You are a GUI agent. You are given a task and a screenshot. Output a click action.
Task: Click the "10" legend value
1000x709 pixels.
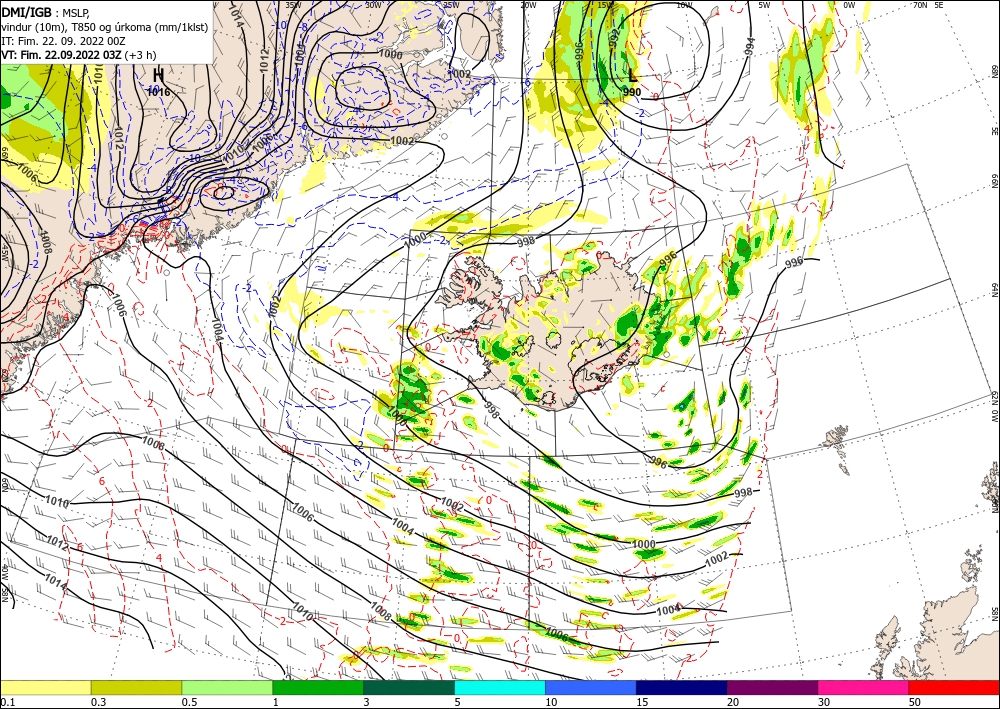(551, 702)
